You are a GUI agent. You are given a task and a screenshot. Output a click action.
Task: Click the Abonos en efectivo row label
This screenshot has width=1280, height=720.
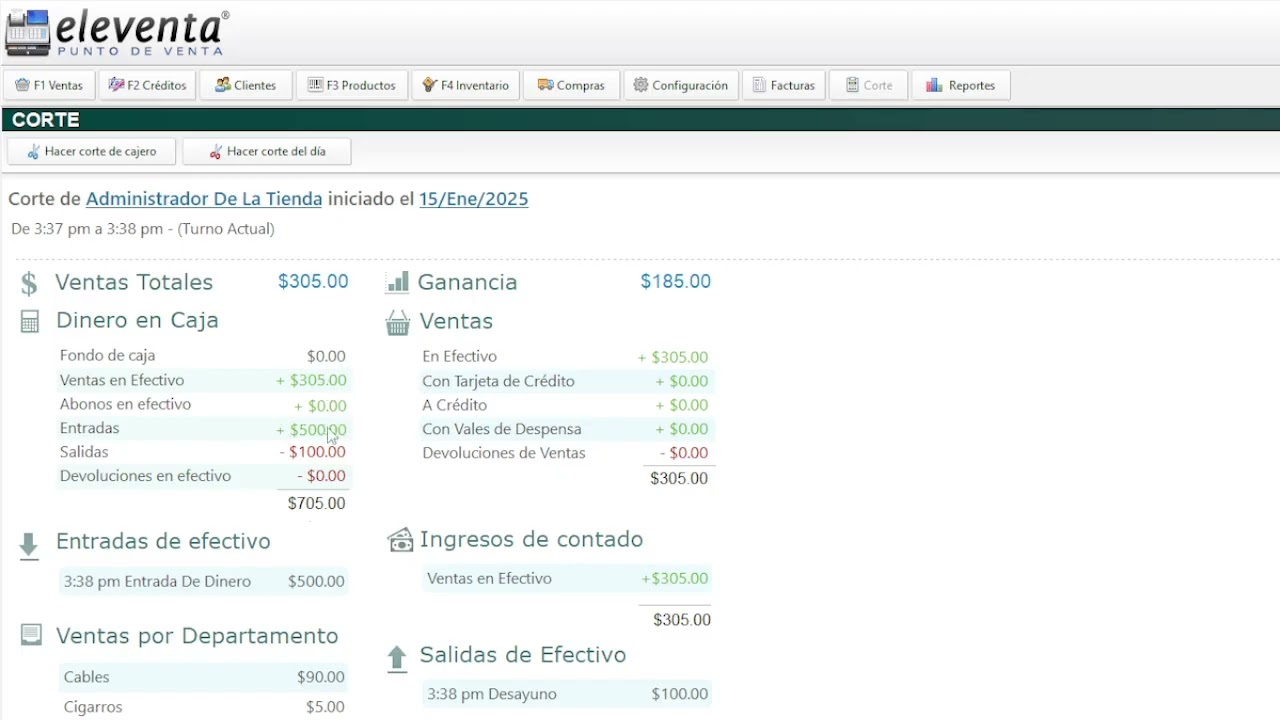(125, 404)
